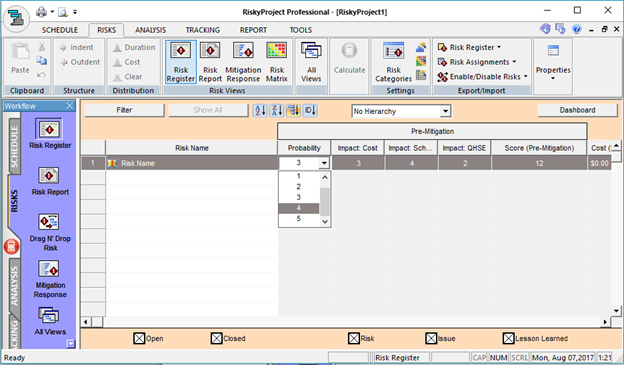Open the Risk Register view in ribbon
The height and width of the screenshot is (365, 624).
(x=181, y=62)
